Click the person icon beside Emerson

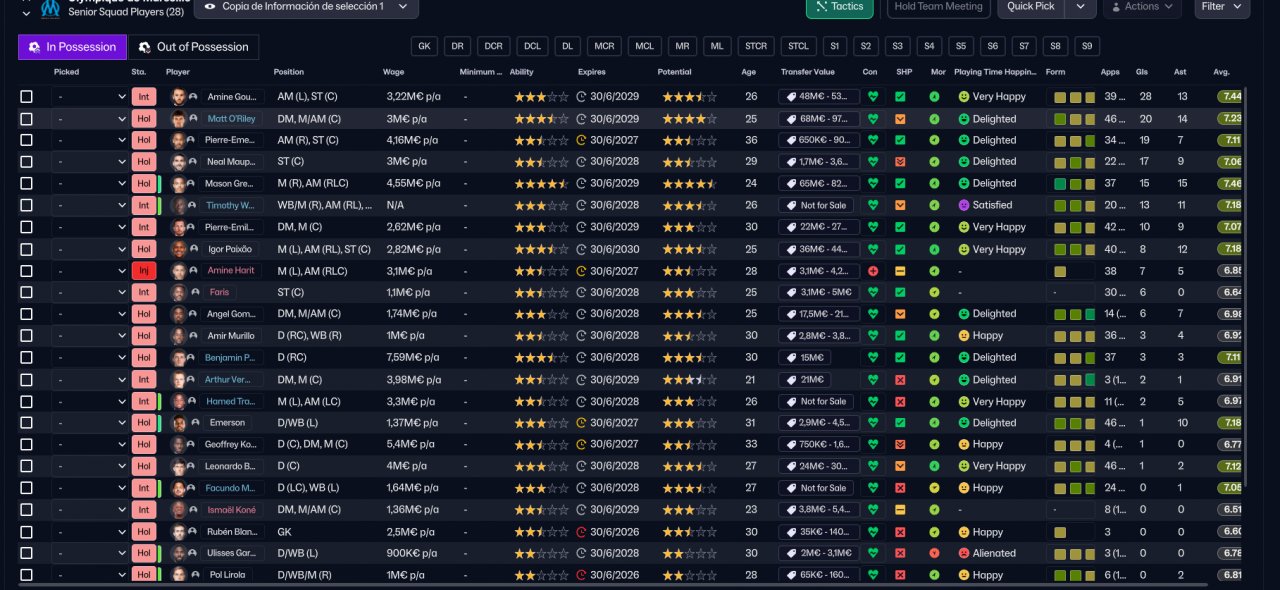pos(194,423)
